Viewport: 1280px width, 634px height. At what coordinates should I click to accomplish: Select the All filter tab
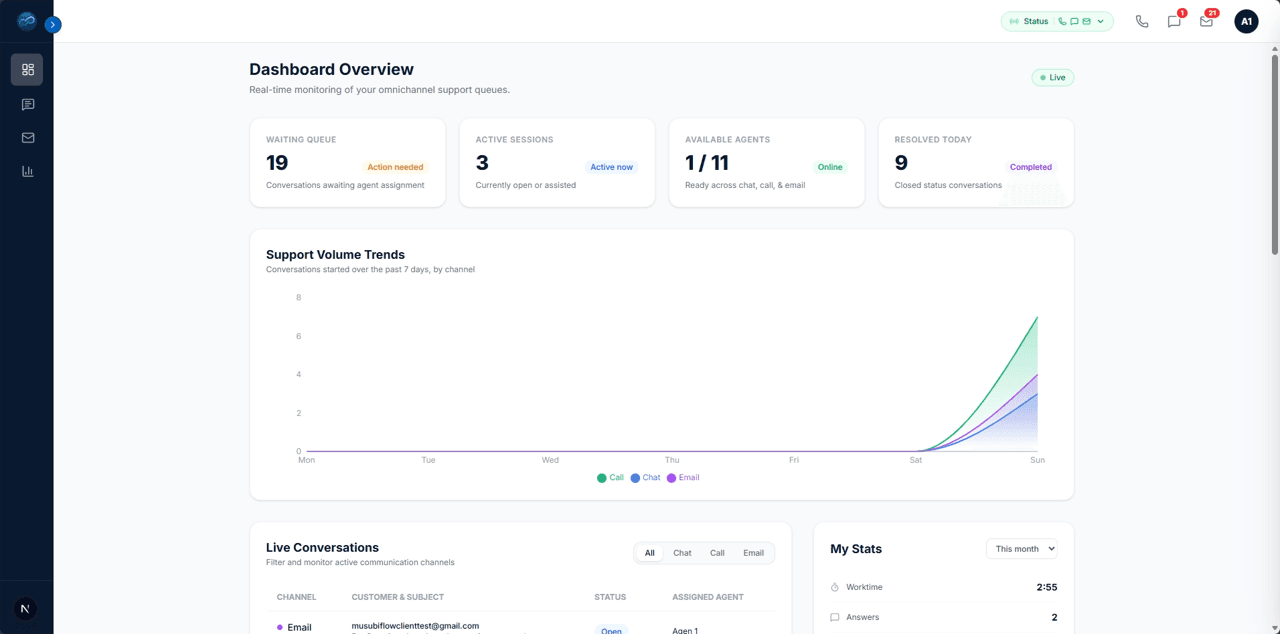(650, 553)
